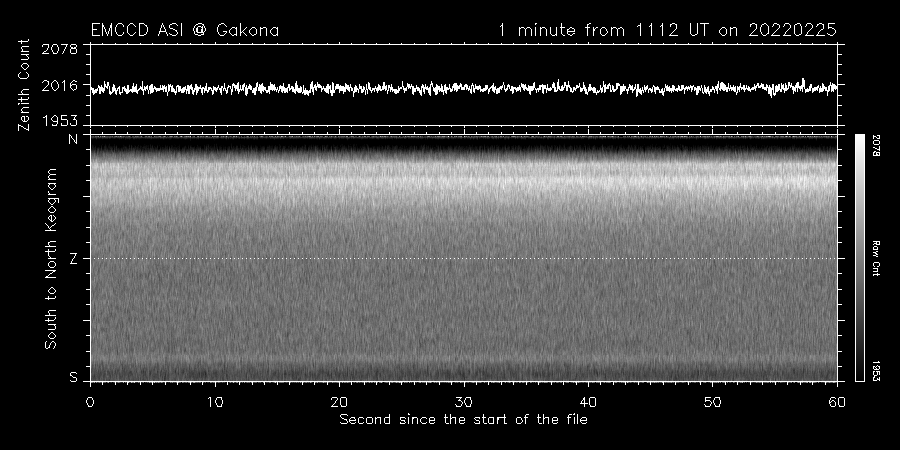Click the grayscale colorbar beside the keogram
Image resolution: width=900 pixels, height=450 pixels.
(x=860, y=258)
